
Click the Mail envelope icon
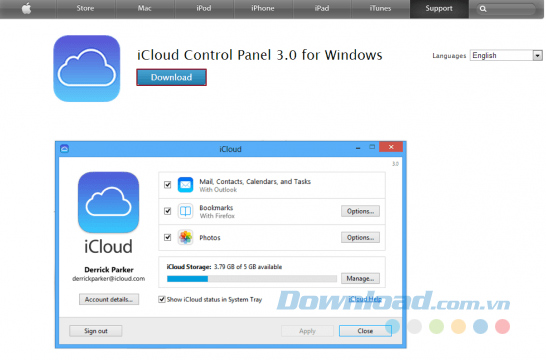coord(186,185)
